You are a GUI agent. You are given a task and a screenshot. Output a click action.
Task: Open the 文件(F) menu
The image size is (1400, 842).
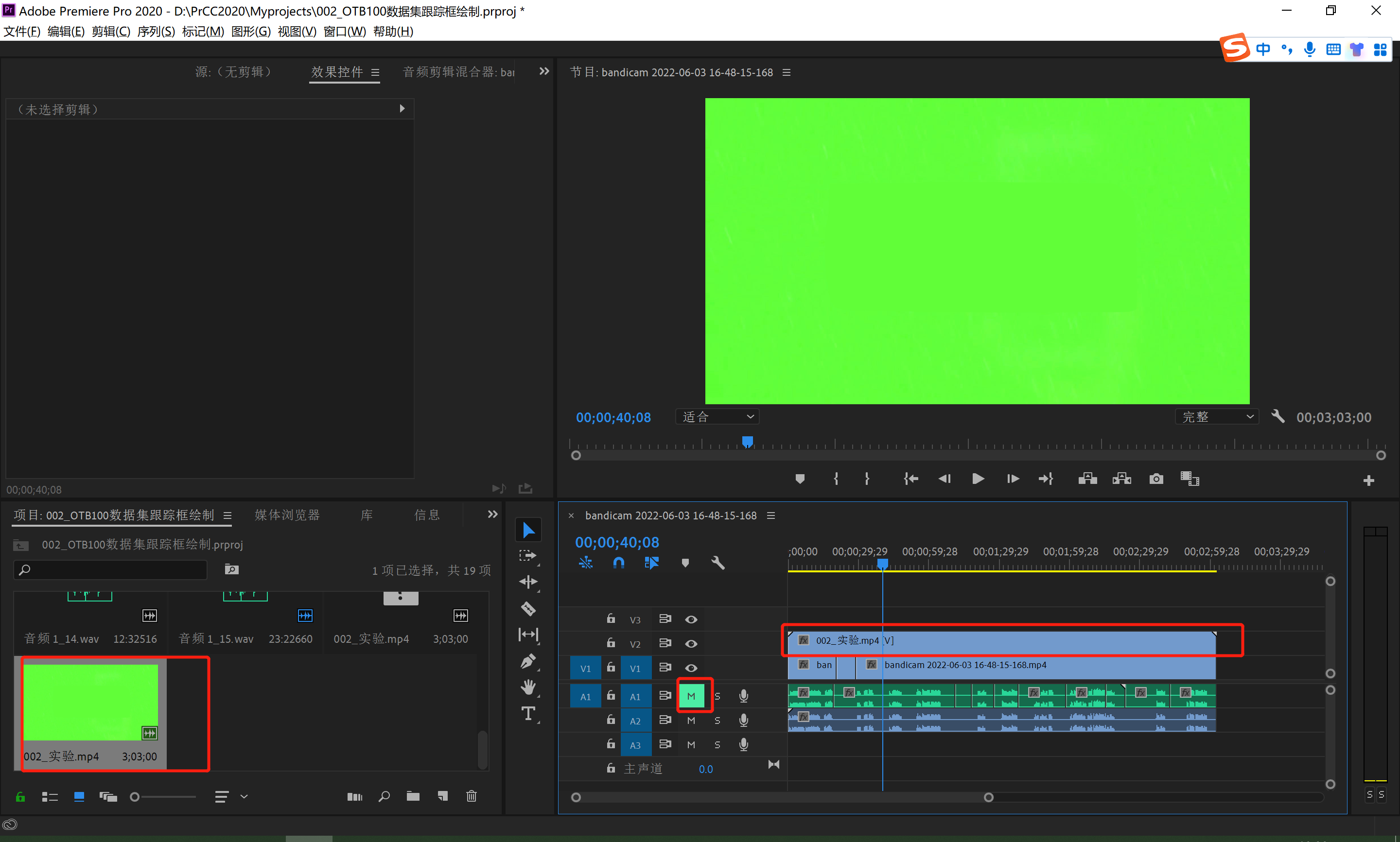coord(22,31)
